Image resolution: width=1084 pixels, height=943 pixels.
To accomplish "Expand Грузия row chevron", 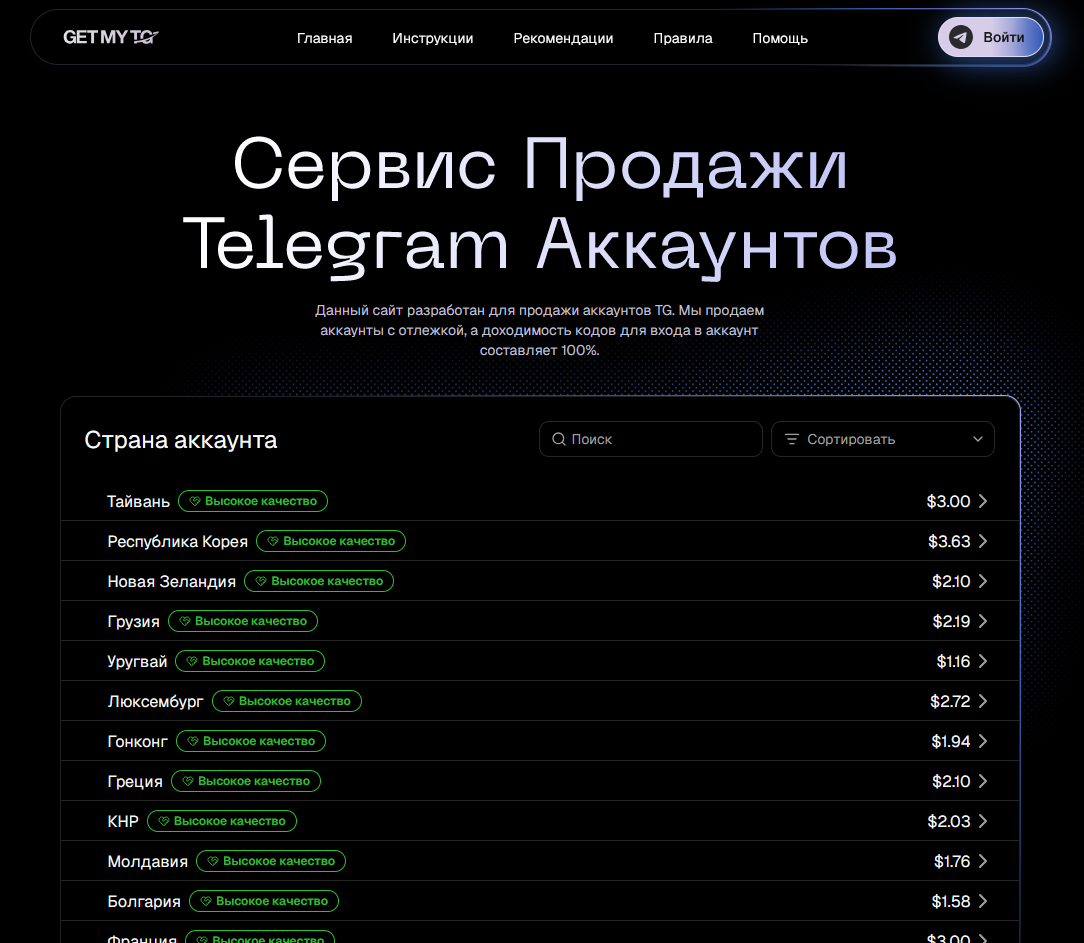I will [x=983, y=622].
